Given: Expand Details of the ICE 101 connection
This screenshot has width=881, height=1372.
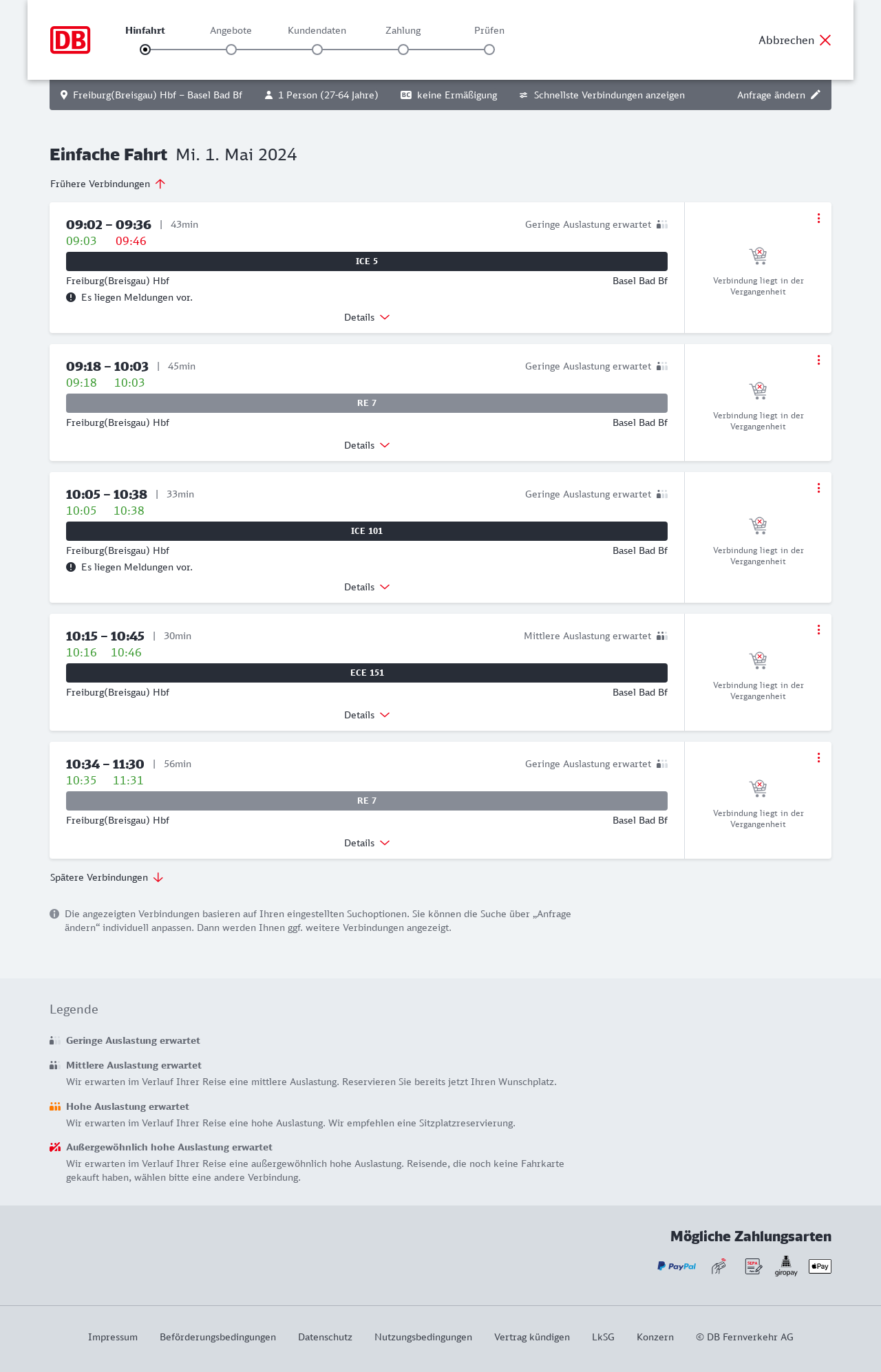Looking at the screenshot, I should (x=367, y=587).
